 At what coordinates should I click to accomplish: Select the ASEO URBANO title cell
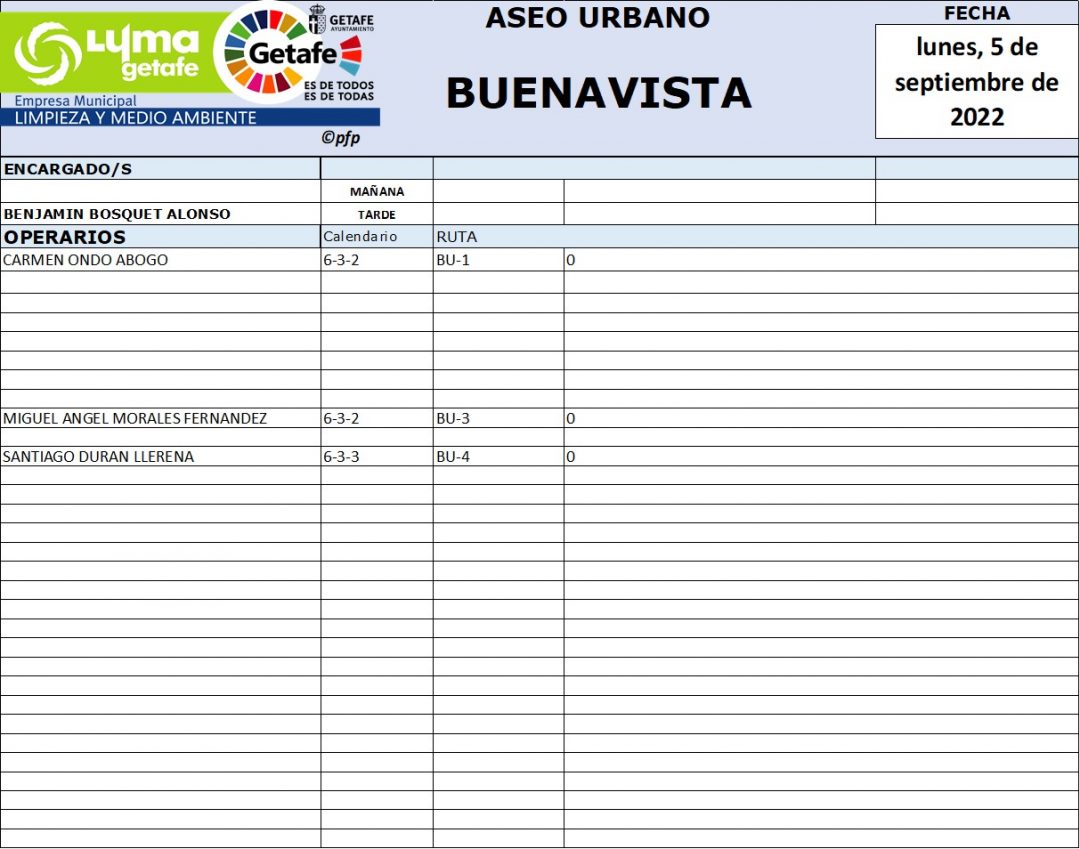coord(597,18)
